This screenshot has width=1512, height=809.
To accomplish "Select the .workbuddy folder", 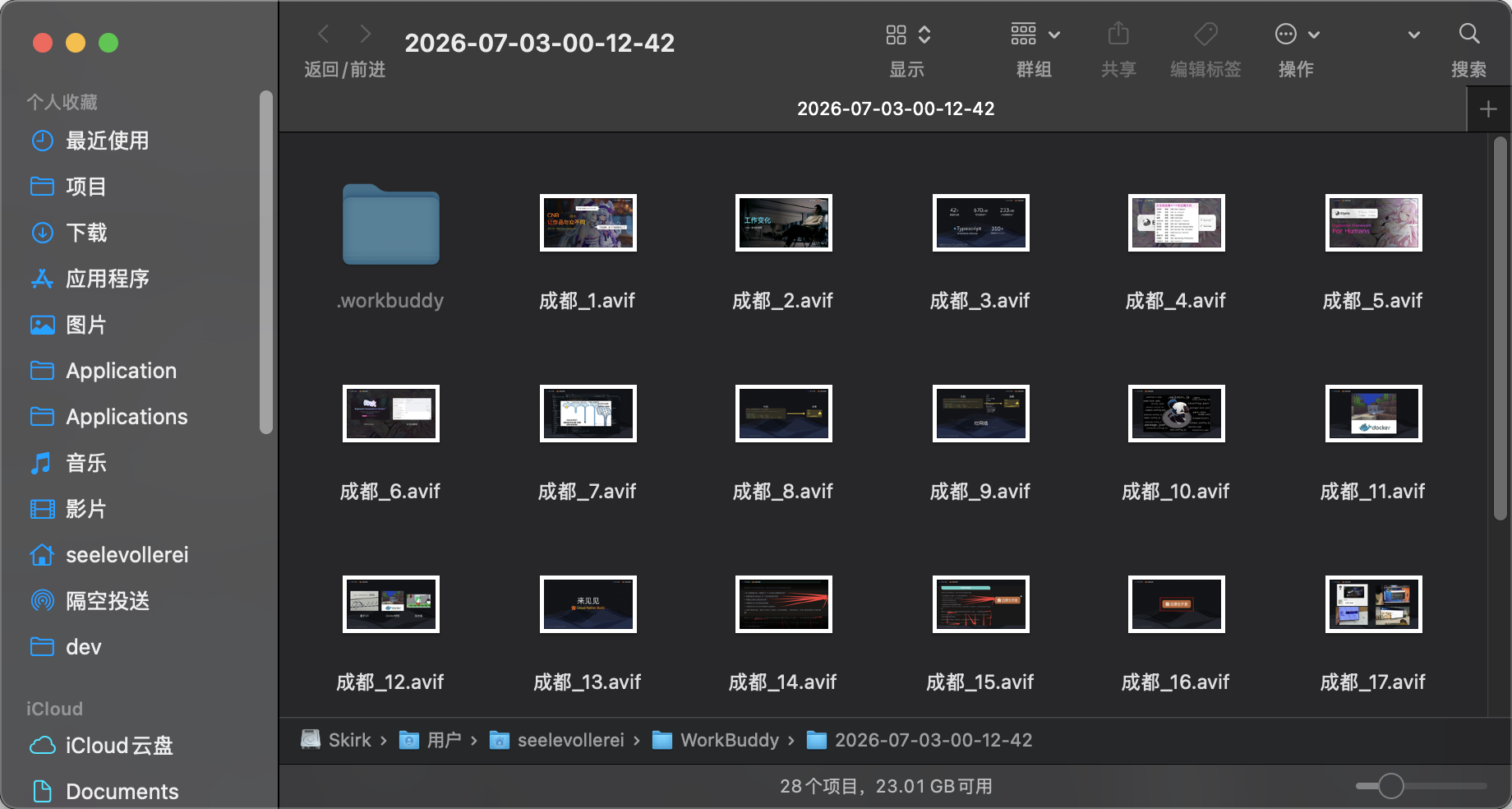I will click(x=391, y=224).
